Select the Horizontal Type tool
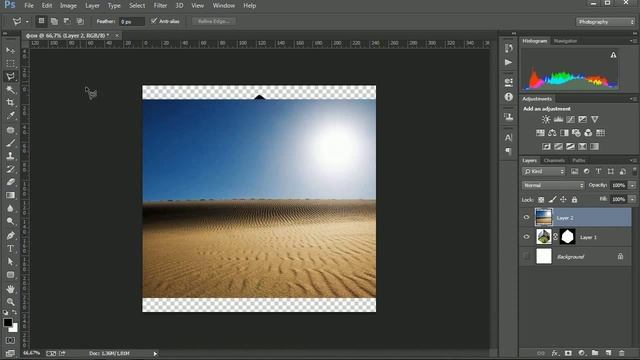Screen dimensions: 640x360 (x=11, y=249)
